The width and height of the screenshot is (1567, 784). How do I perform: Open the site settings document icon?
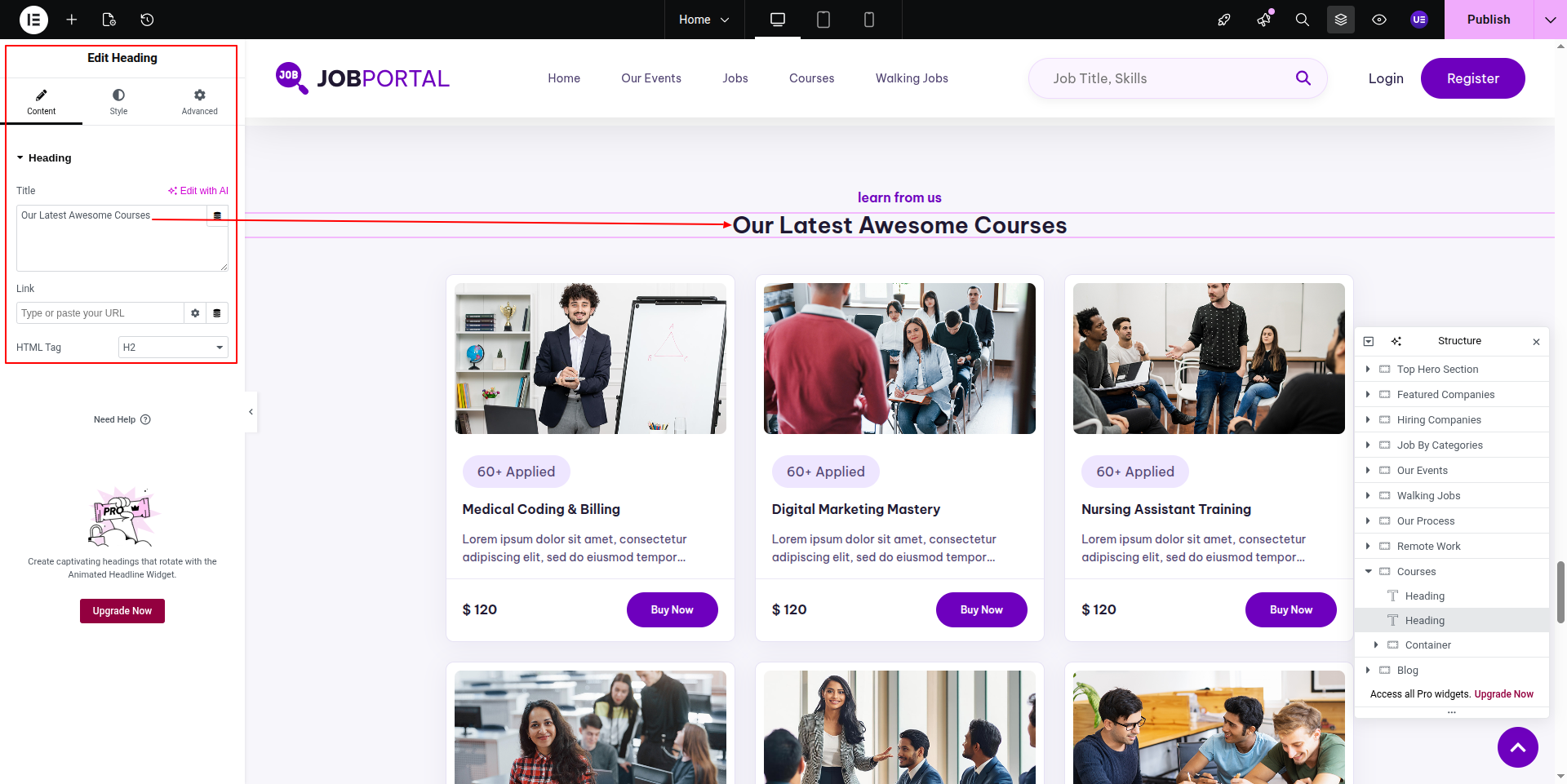(109, 20)
